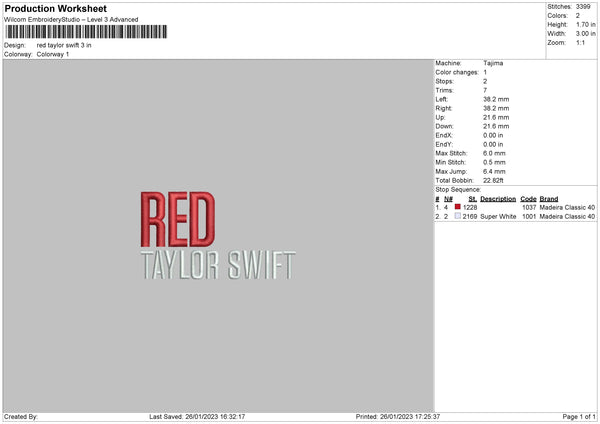The height and width of the screenshot is (424, 600).
Task: Select stitch count 1228 in stop row 1
Action: pos(470,207)
